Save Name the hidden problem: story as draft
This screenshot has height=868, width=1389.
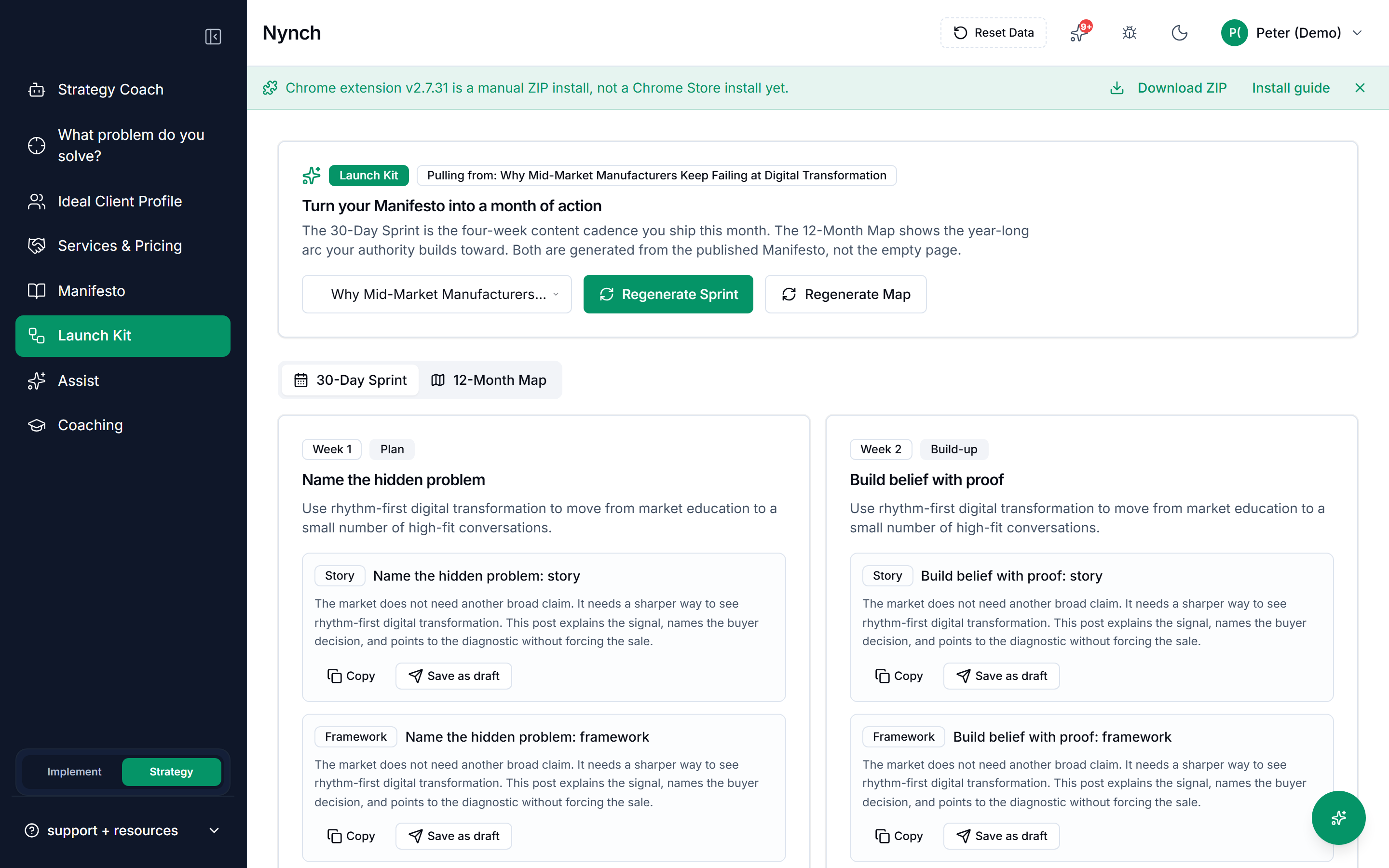click(x=453, y=676)
